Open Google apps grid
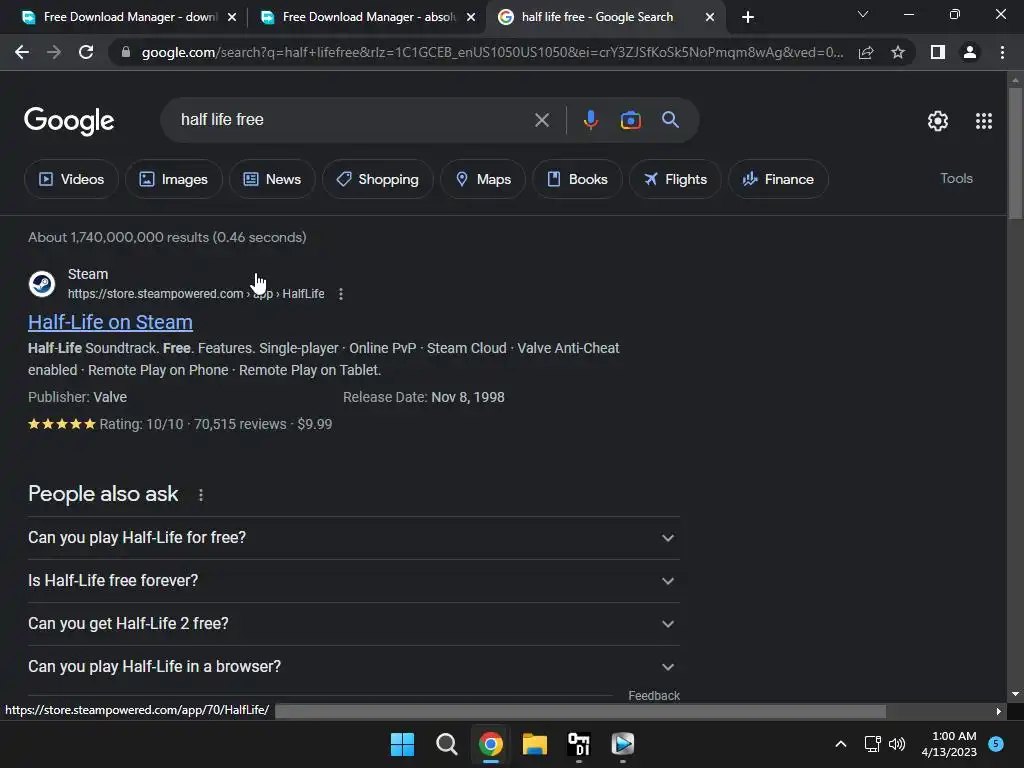 (984, 121)
